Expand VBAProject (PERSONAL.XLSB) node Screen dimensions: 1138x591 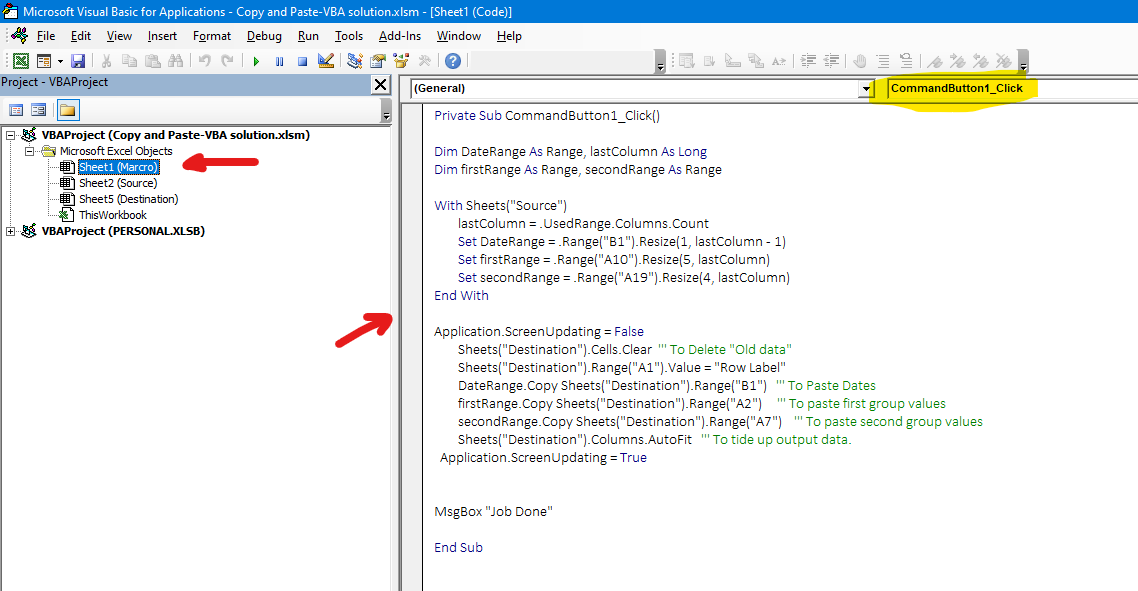10,231
